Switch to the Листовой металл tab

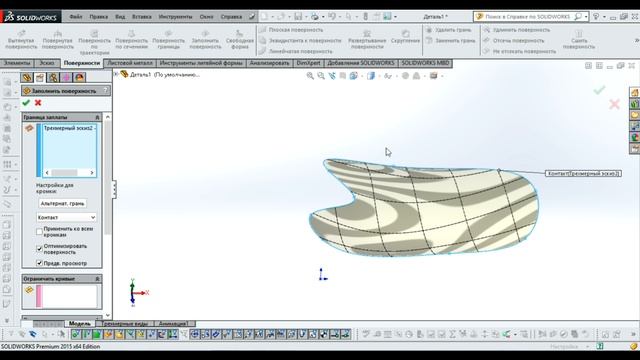[130, 63]
